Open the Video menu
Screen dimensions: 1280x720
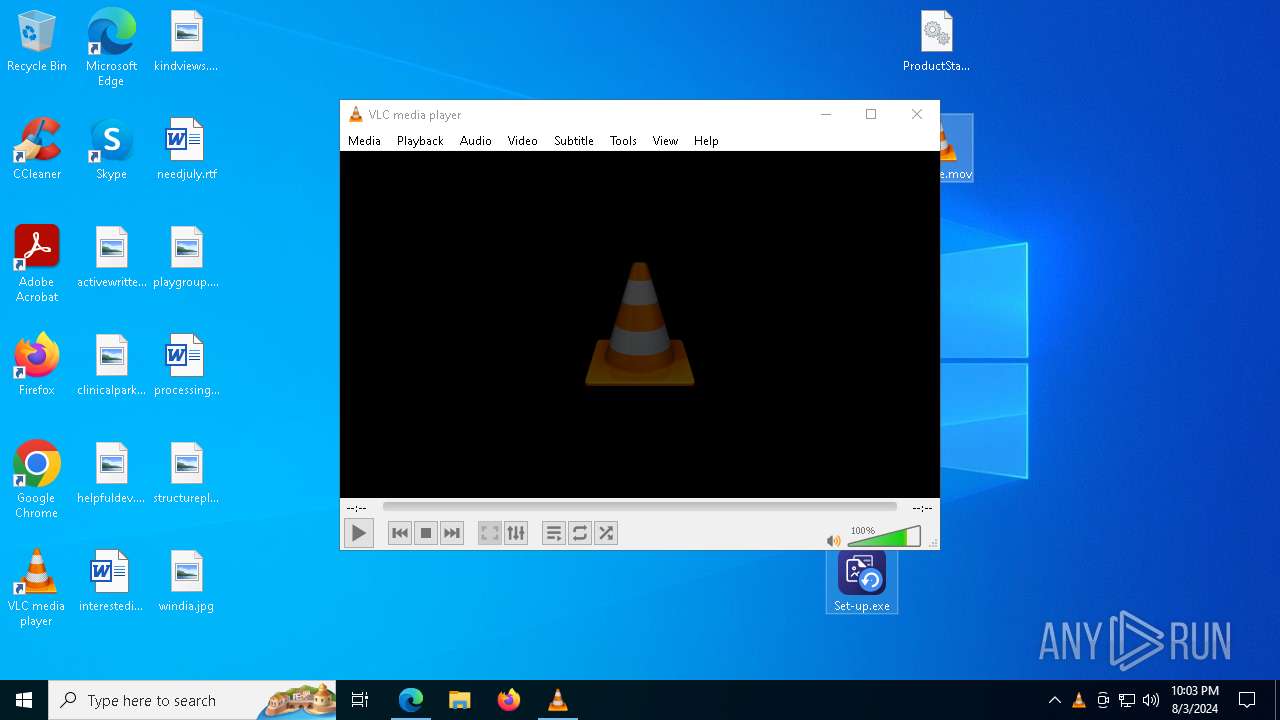pyautogui.click(x=523, y=141)
